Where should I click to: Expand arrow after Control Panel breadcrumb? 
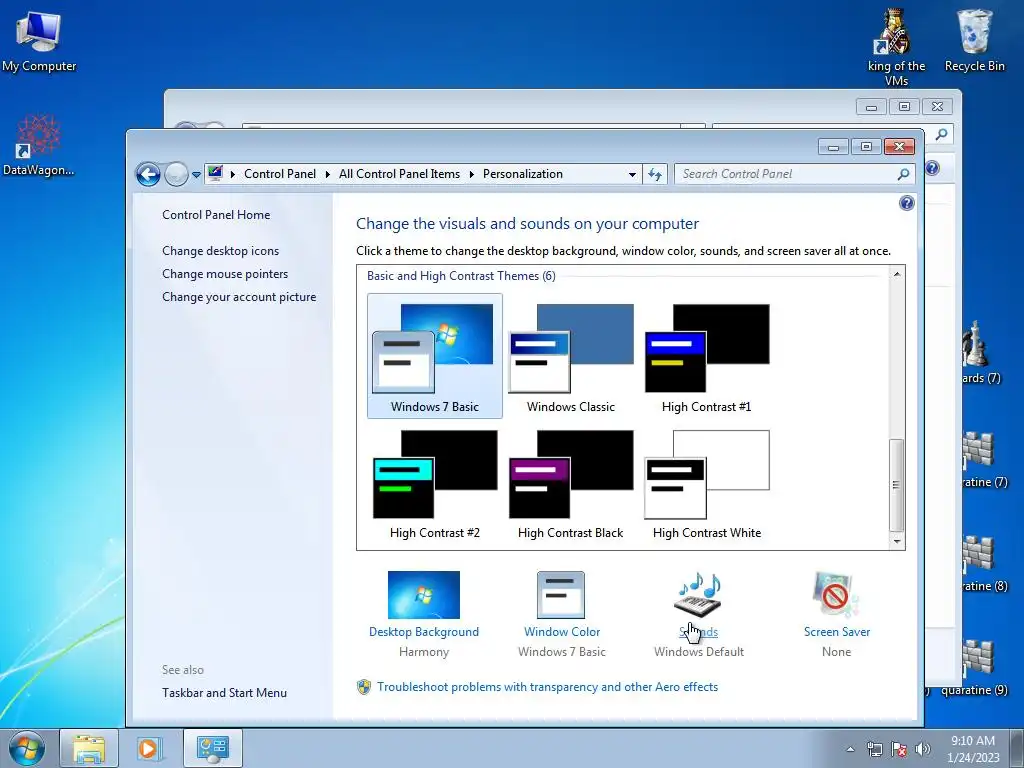[x=328, y=174]
